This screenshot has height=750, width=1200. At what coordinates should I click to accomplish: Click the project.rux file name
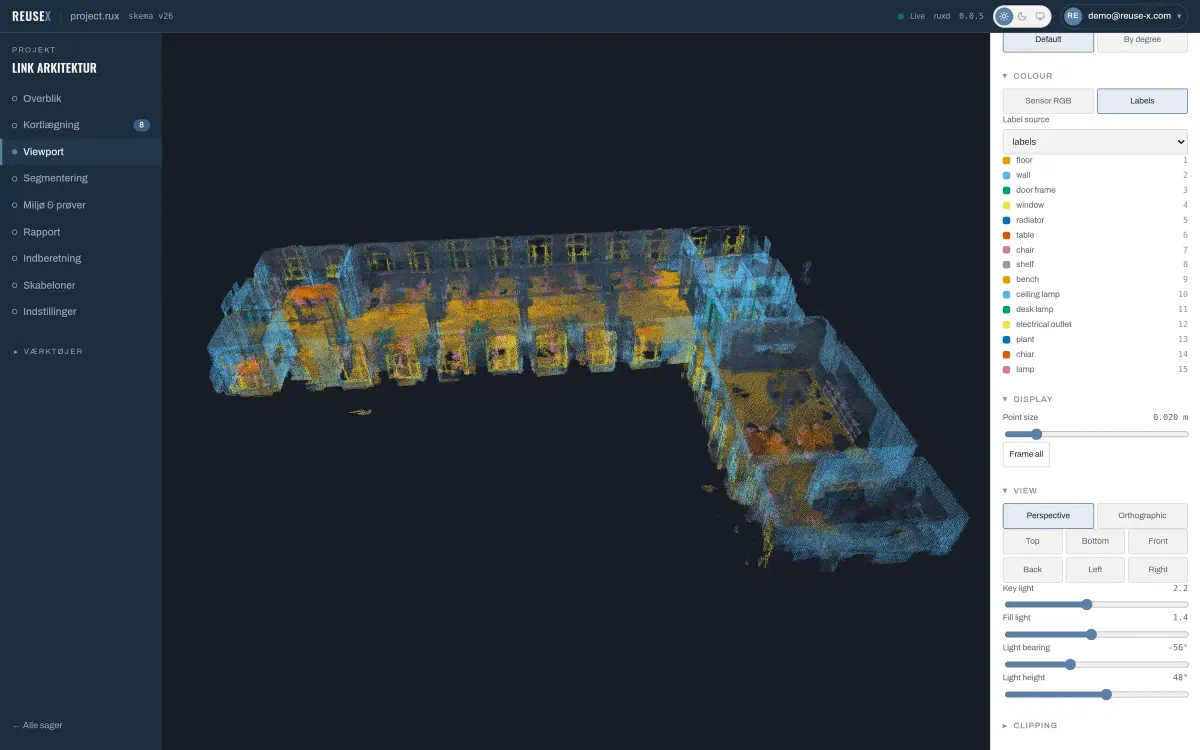tap(95, 16)
